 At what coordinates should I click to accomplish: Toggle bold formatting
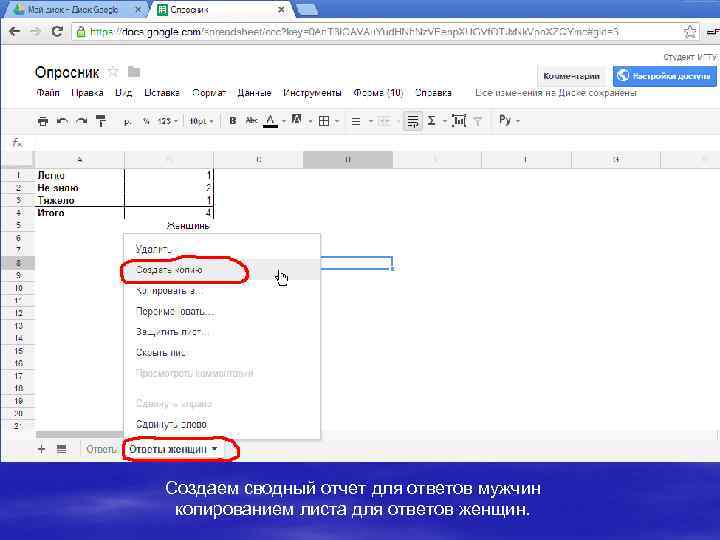(x=233, y=121)
